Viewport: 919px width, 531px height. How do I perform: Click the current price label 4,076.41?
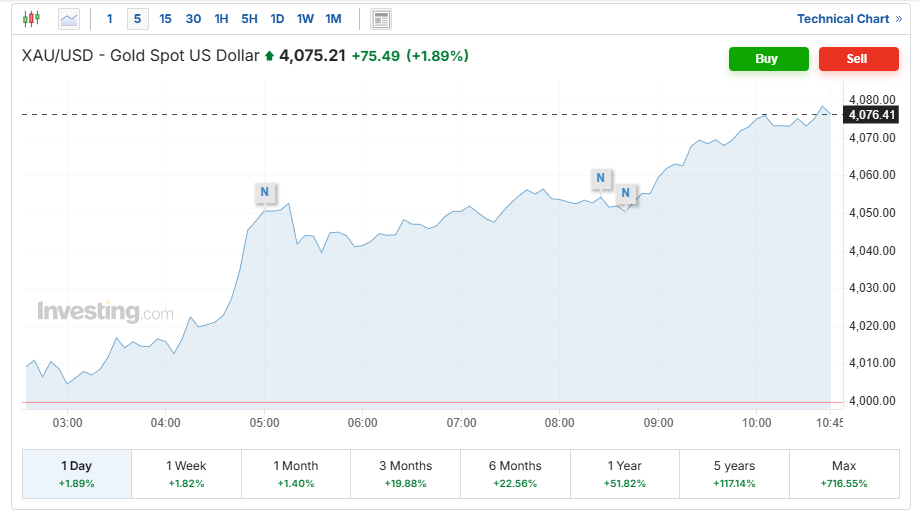[x=872, y=115]
